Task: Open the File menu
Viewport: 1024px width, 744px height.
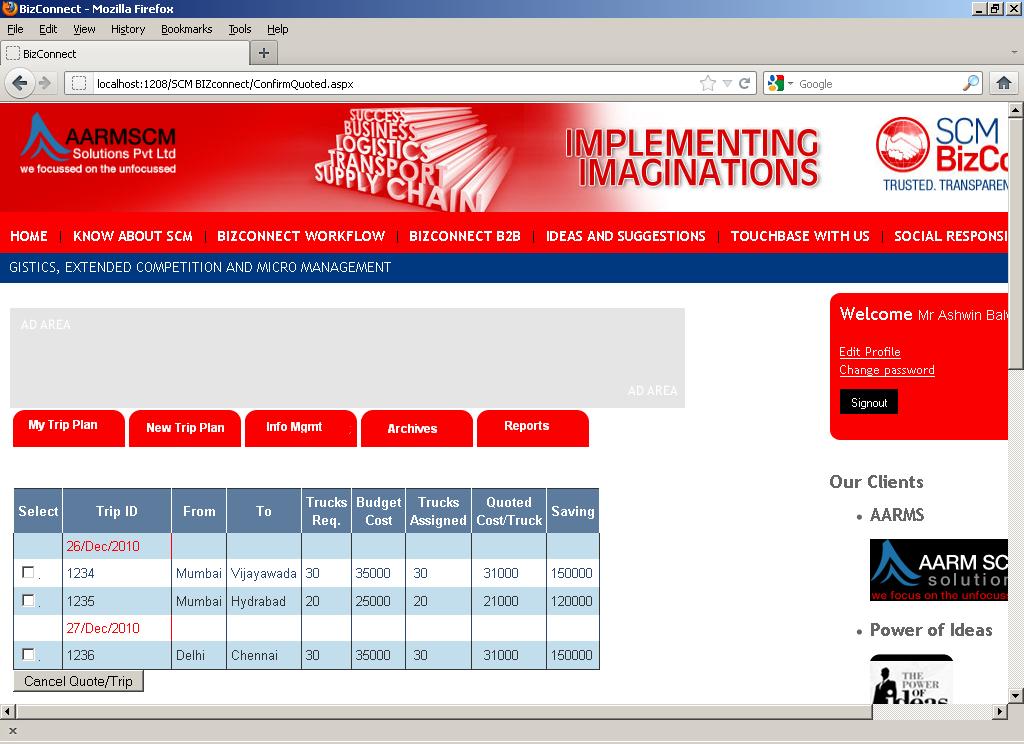Action: (x=15, y=29)
